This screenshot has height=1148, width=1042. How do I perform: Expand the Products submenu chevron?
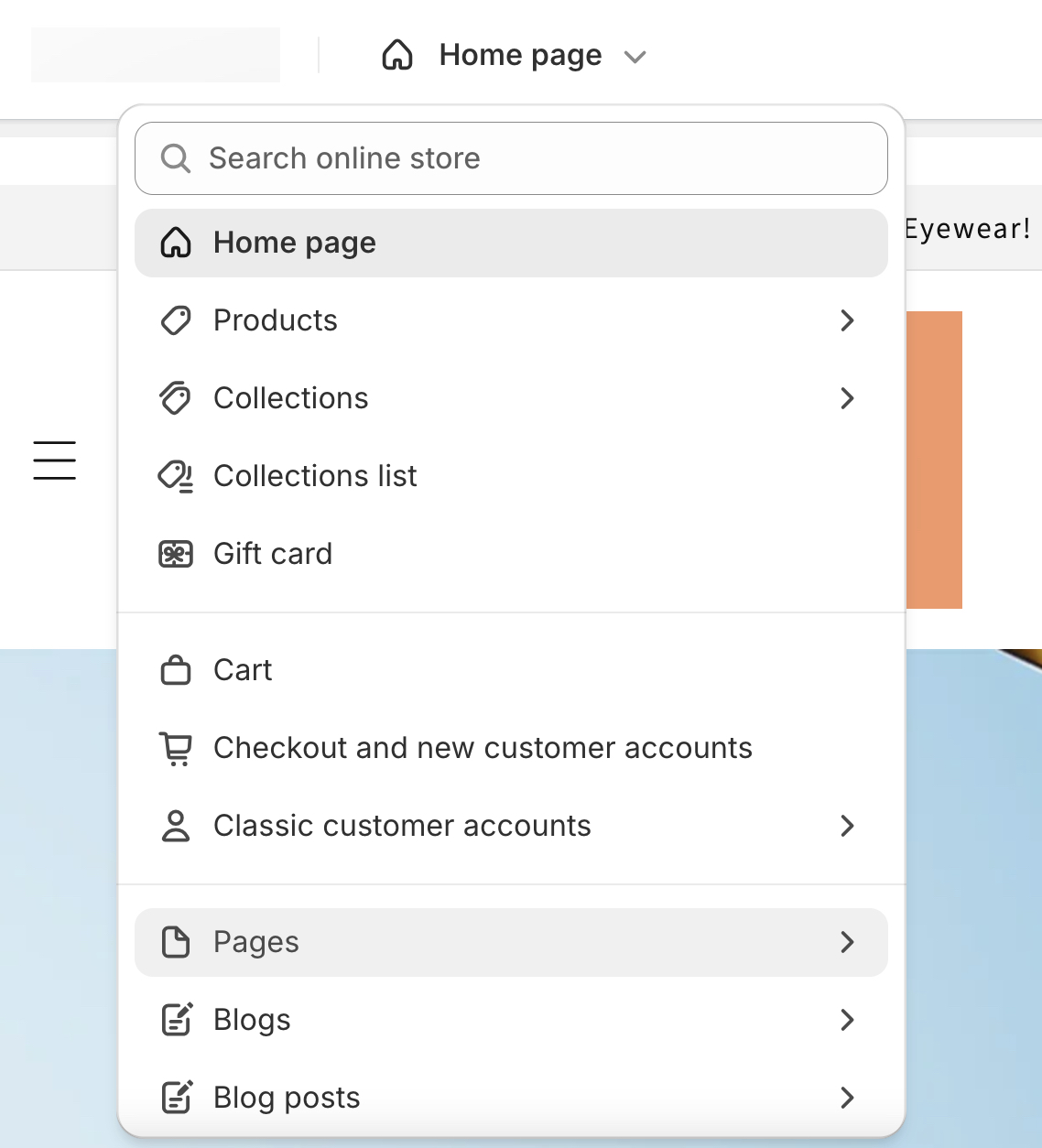click(848, 320)
